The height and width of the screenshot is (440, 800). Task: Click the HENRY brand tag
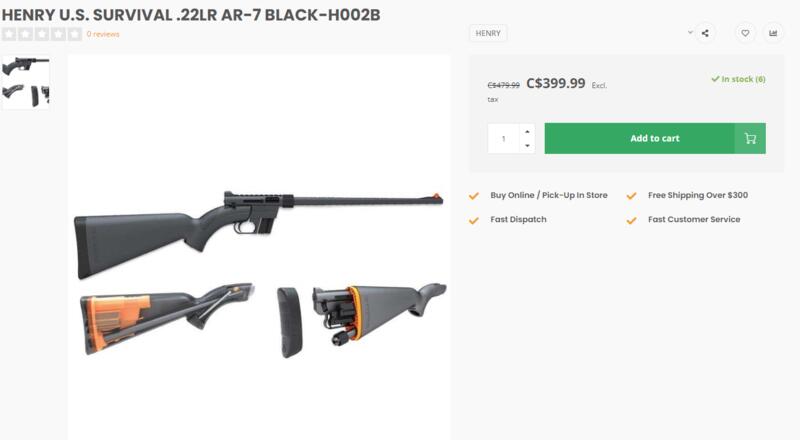coord(488,33)
